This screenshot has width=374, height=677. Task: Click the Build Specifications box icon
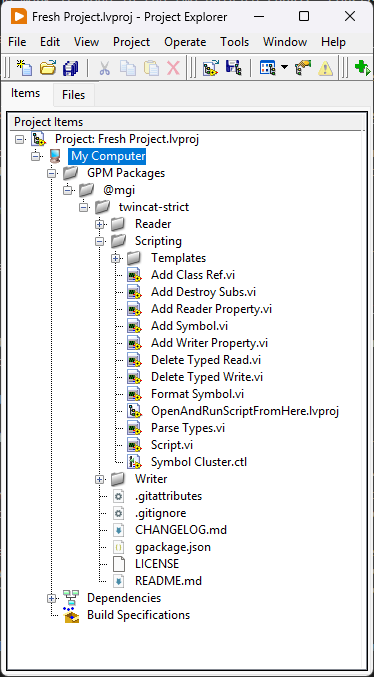[71, 615]
